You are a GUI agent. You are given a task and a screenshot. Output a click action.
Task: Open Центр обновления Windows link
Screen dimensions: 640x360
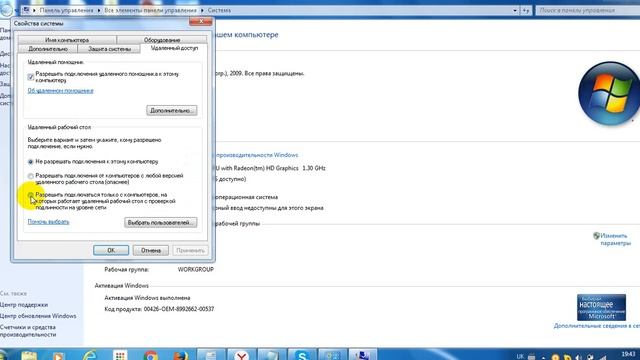[38, 316]
